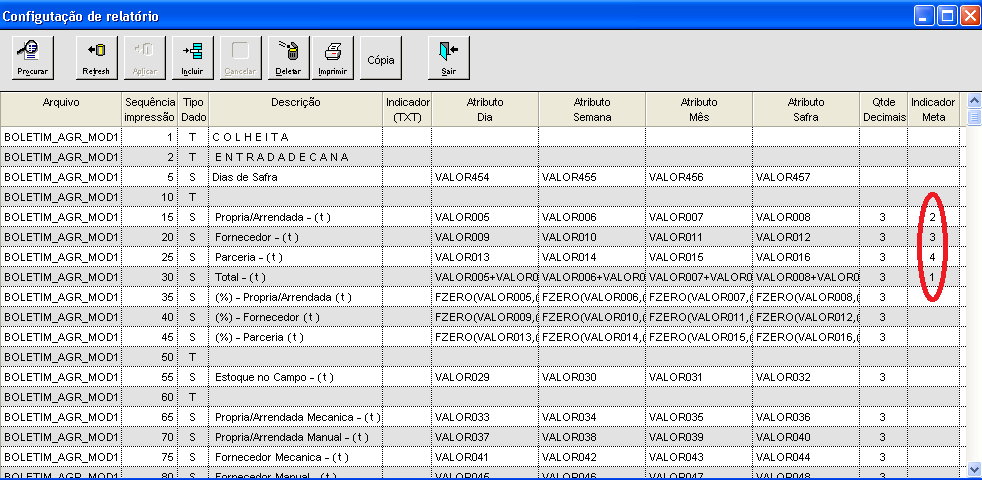Image resolution: width=982 pixels, height=480 pixels.
Task: Select the VALOR033 cell
Action: 485,417
